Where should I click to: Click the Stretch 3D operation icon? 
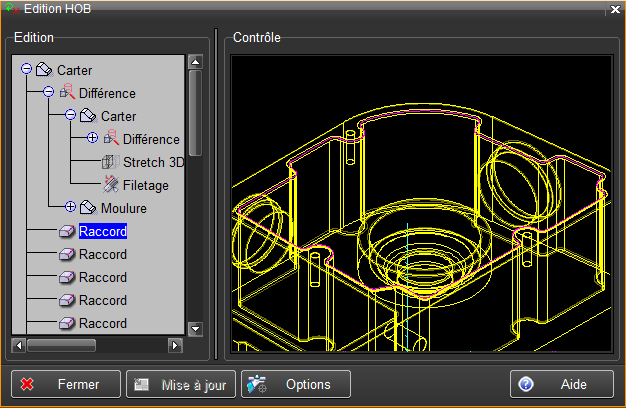[110, 162]
